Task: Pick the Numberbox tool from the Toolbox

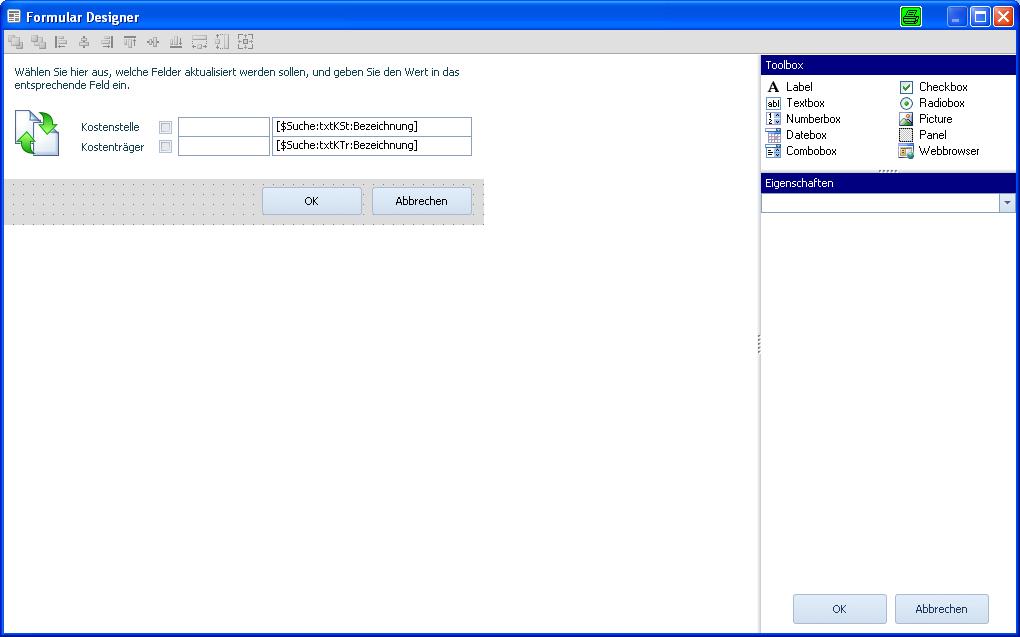Action: click(x=803, y=119)
